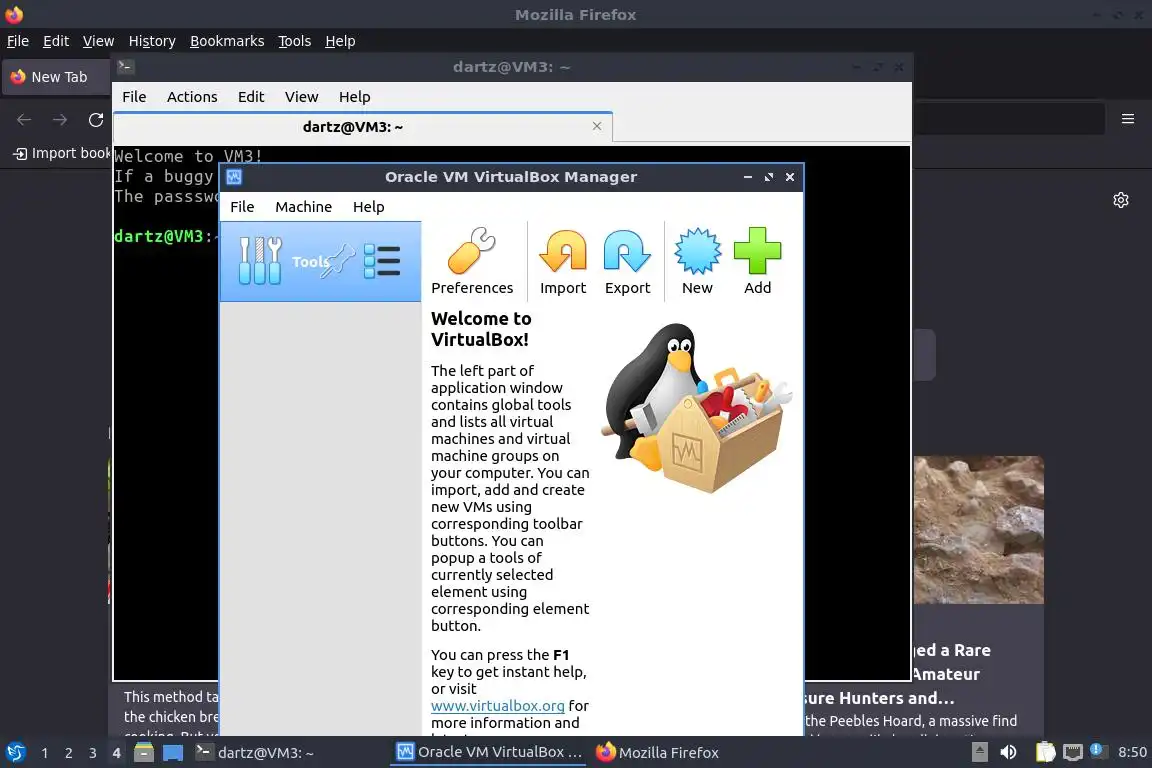The height and width of the screenshot is (768, 1152).
Task: Open the terminal window's View menu
Action: pyautogui.click(x=301, y=97)
